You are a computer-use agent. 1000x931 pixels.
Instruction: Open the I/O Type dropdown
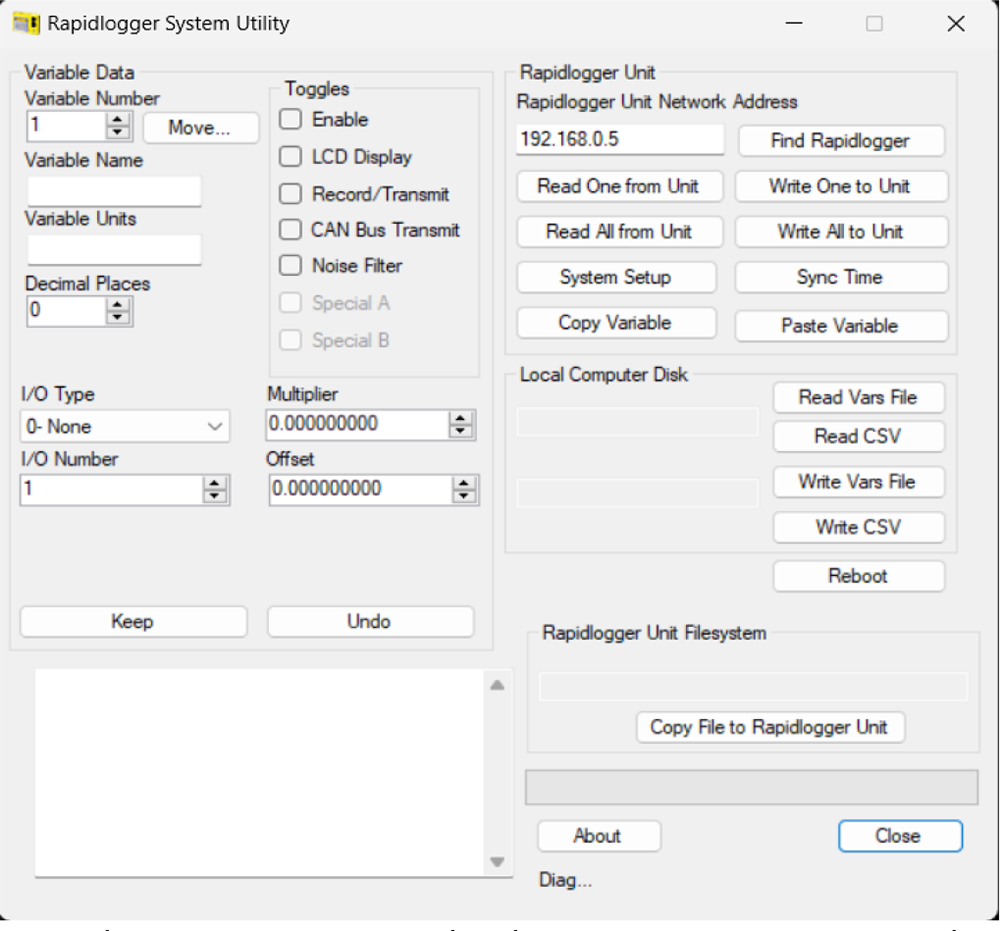[x=125, y=427]
